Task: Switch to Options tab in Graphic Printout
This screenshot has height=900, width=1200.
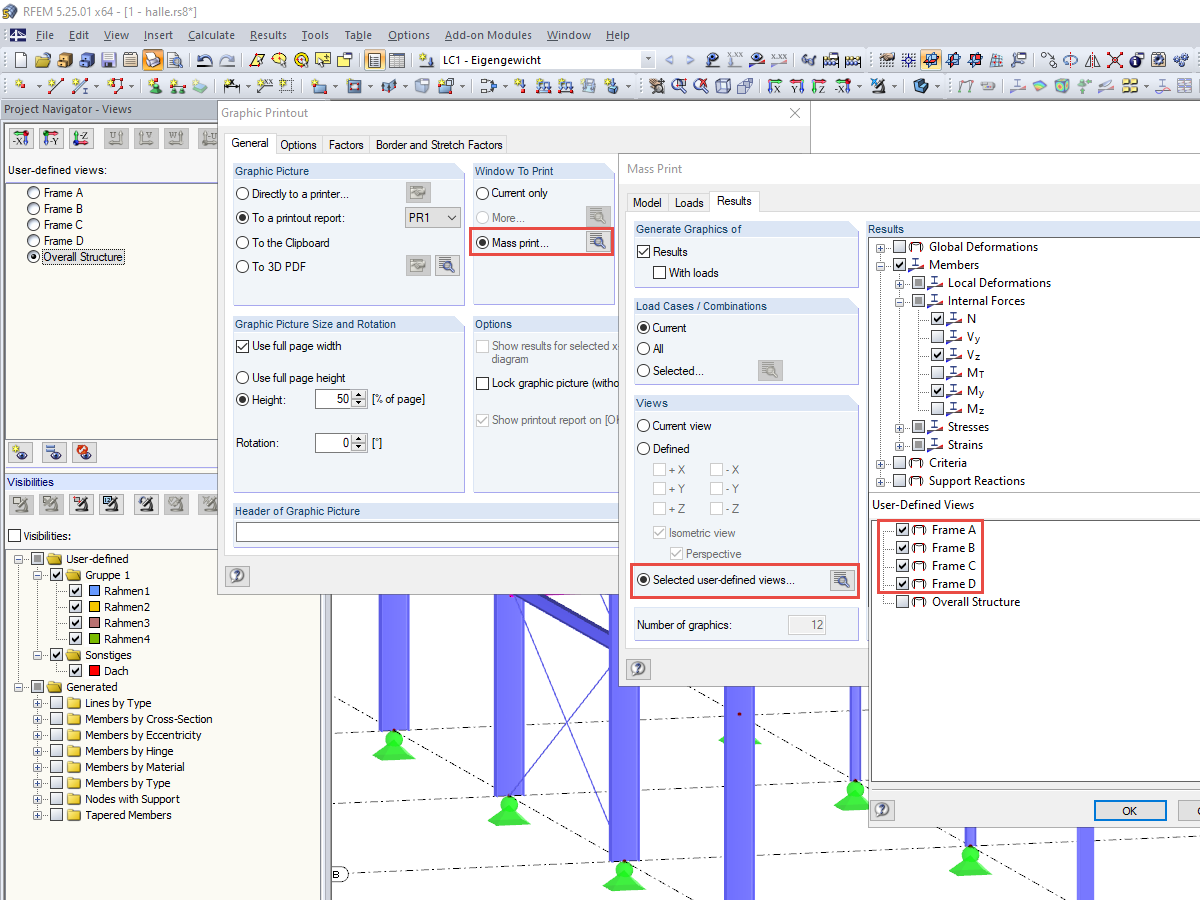Action: [x=298, y=145]
